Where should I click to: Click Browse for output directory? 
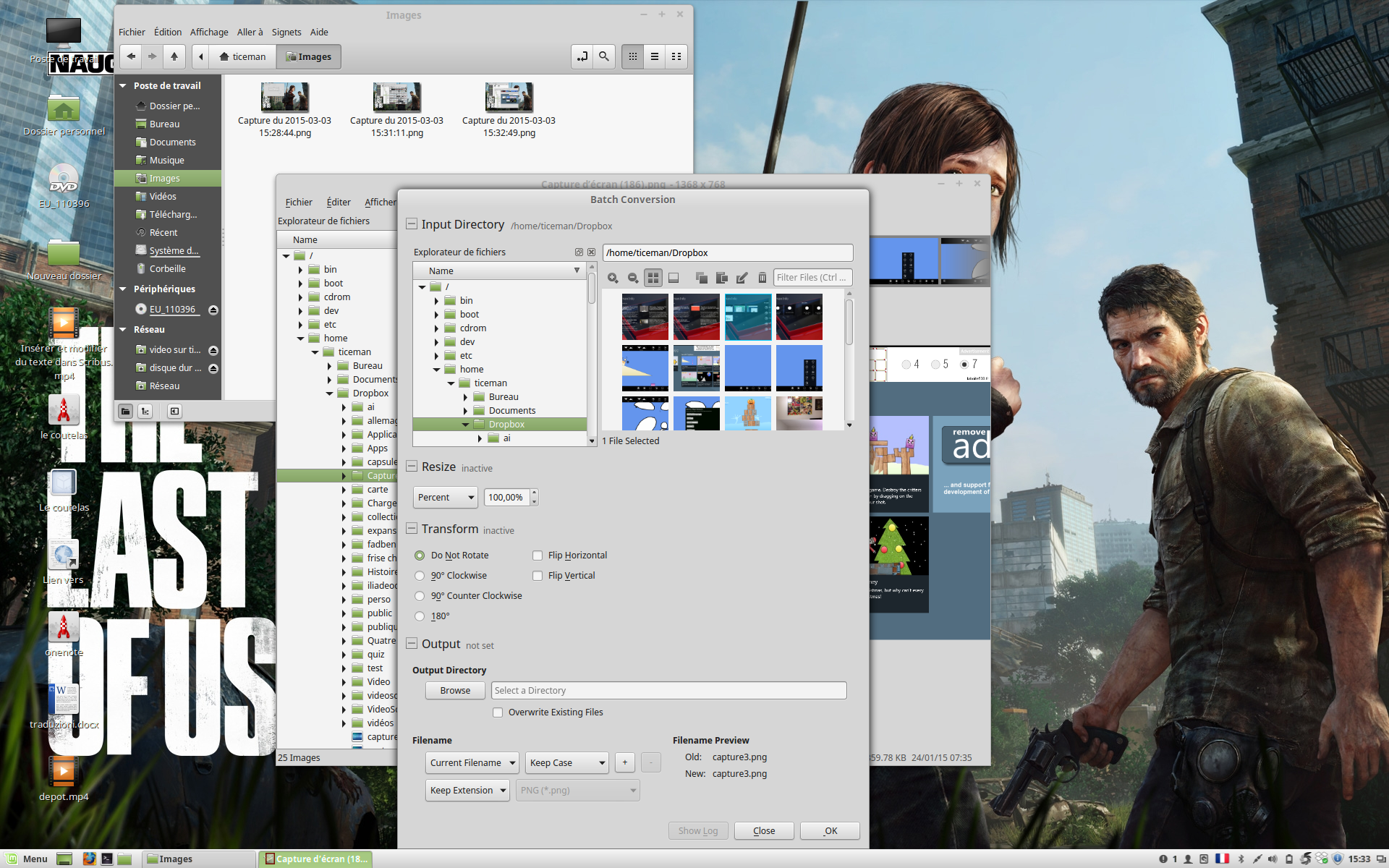coord(455,691)
